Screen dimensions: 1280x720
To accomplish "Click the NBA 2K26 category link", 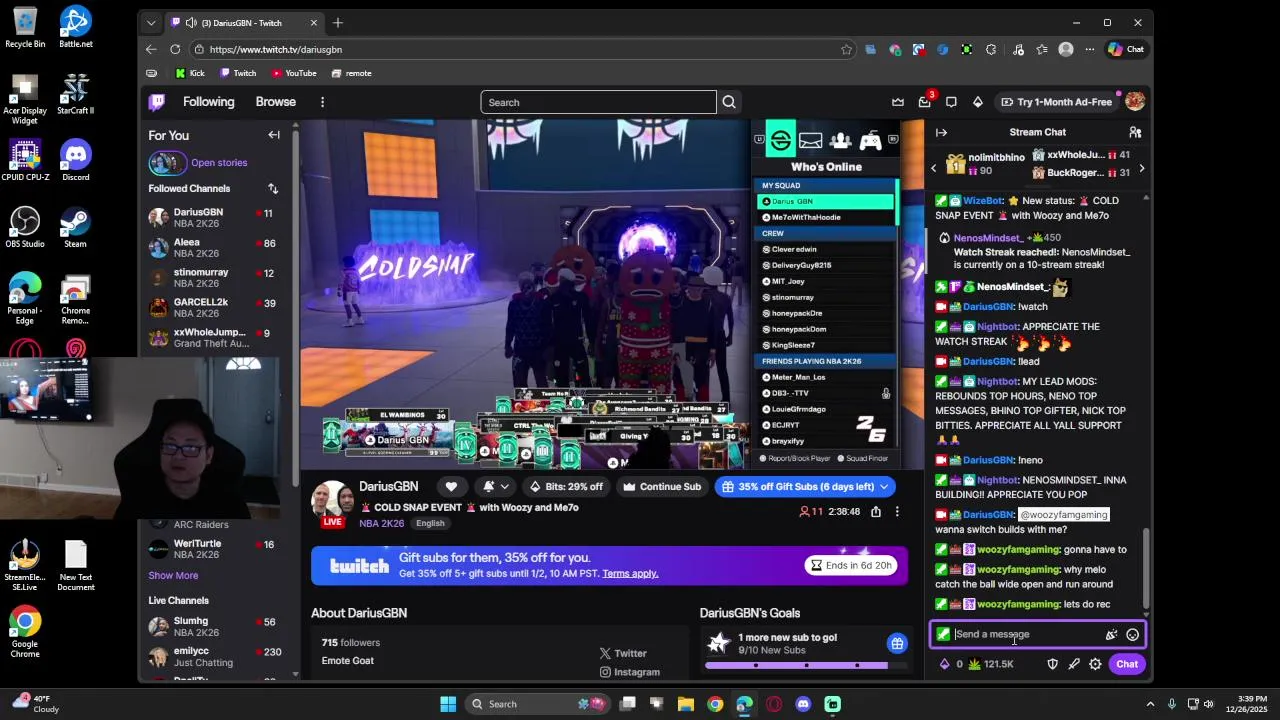I will [x=381, y=523].
